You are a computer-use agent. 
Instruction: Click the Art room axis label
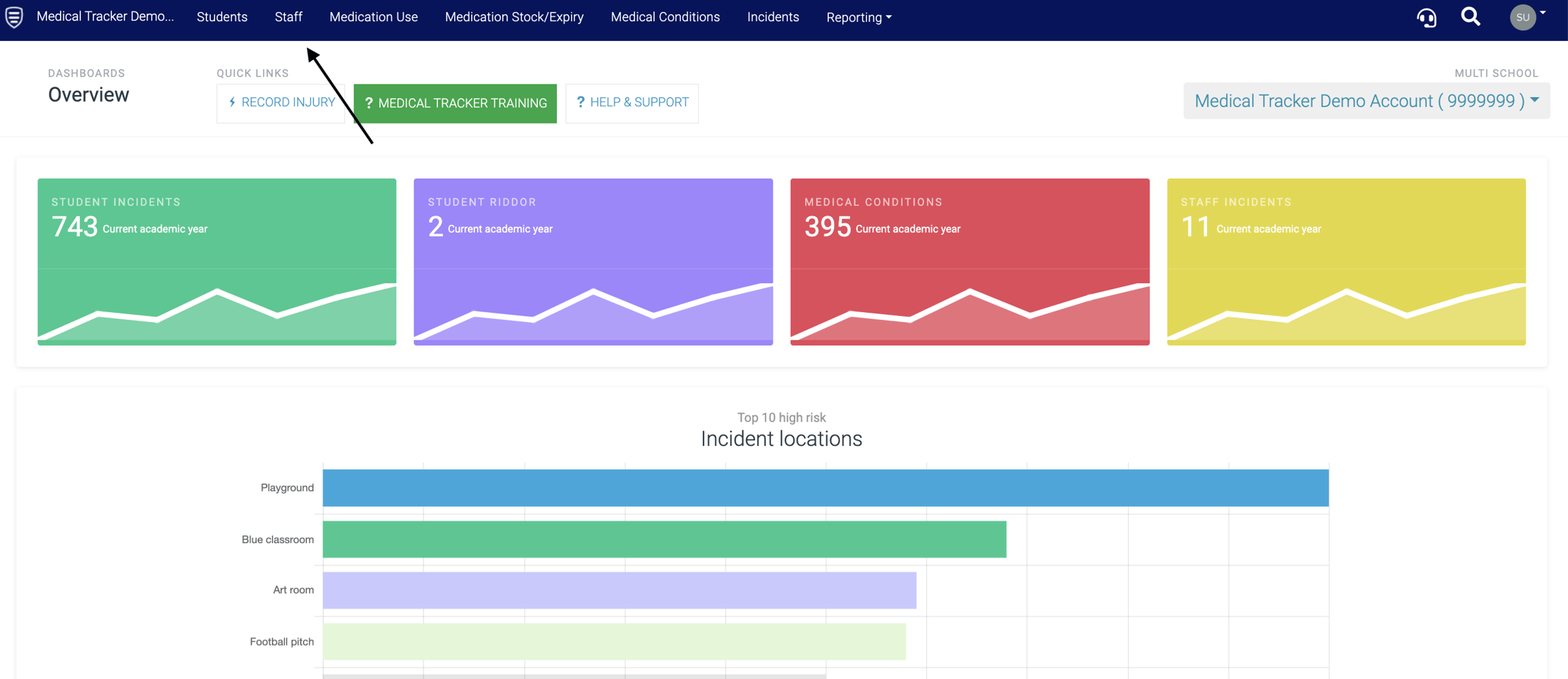(293, 589)
